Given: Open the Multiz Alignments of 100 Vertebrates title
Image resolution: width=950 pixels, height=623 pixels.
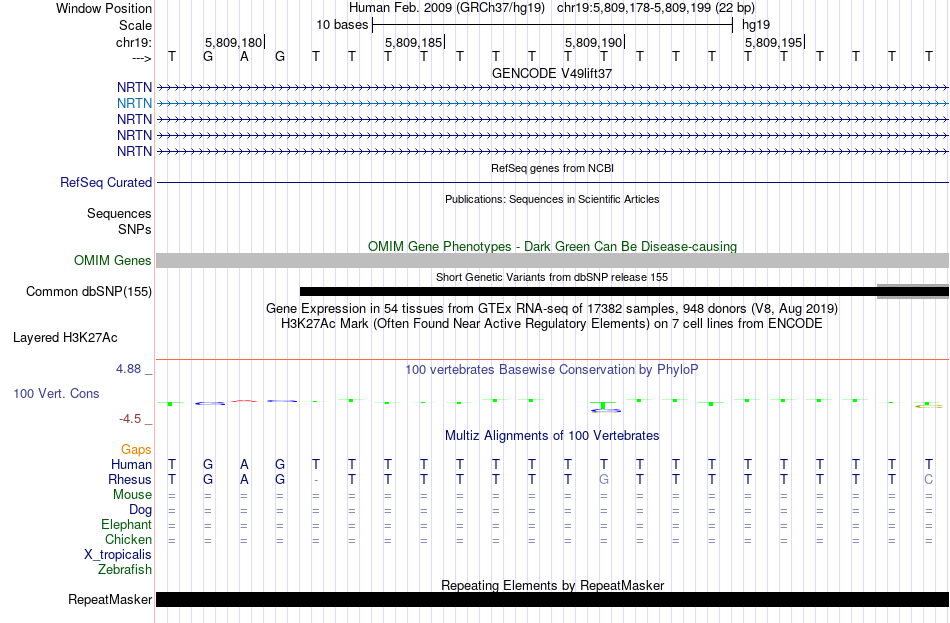Looking at the screenshot, I should (x=552, y=436).
